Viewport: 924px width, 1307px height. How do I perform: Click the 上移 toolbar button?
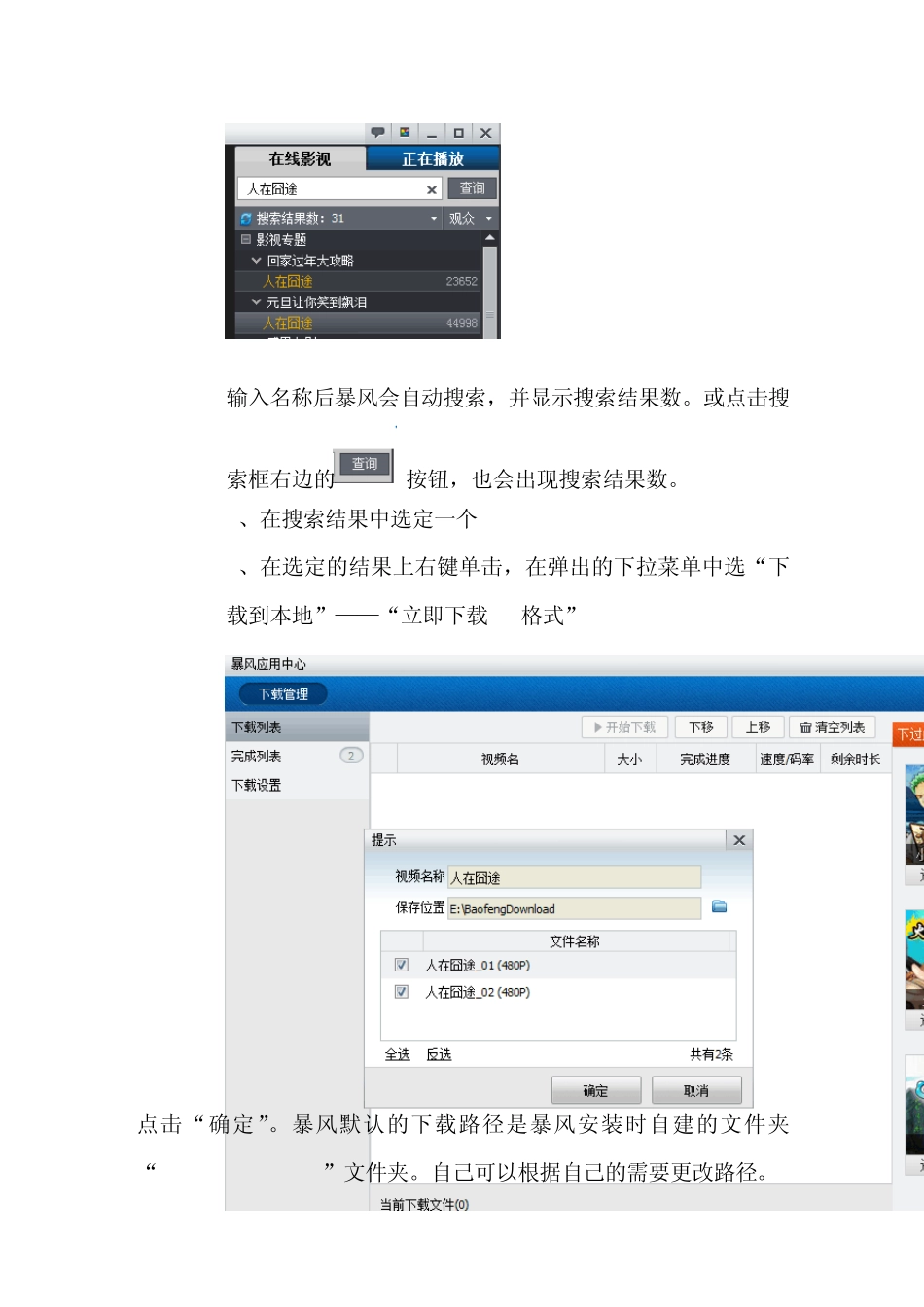click(758, 727)
